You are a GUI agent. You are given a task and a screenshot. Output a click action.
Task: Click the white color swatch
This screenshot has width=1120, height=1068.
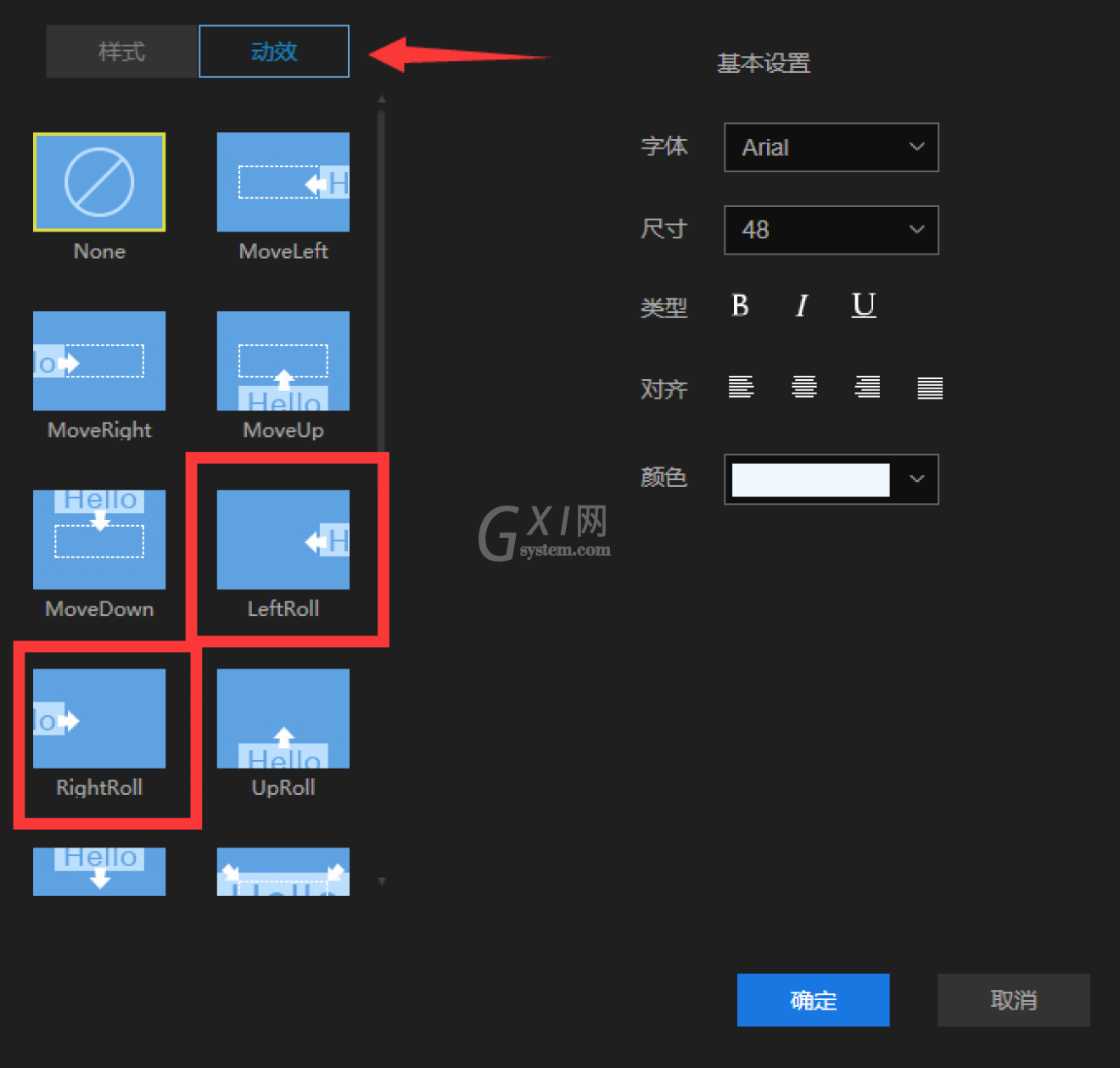pyautogui.click(x=810, y=479)
